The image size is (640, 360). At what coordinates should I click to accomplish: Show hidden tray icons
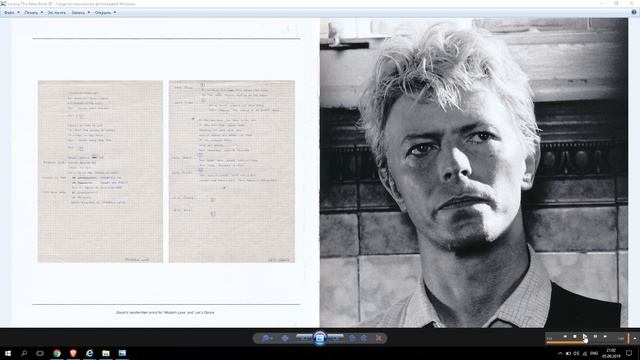(x=560, y=353)
